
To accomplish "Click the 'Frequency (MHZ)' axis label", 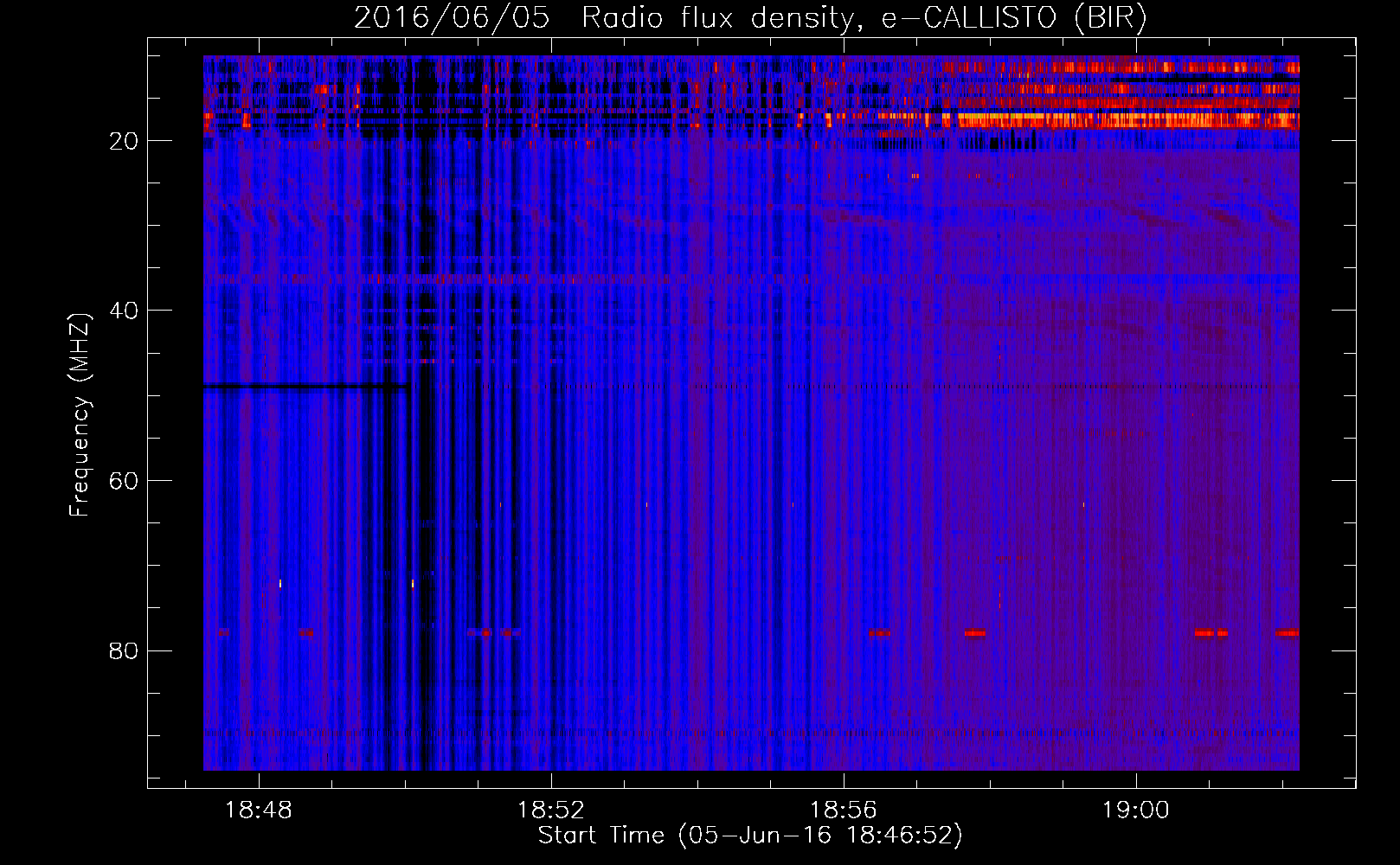I will (x=80, y=415).
